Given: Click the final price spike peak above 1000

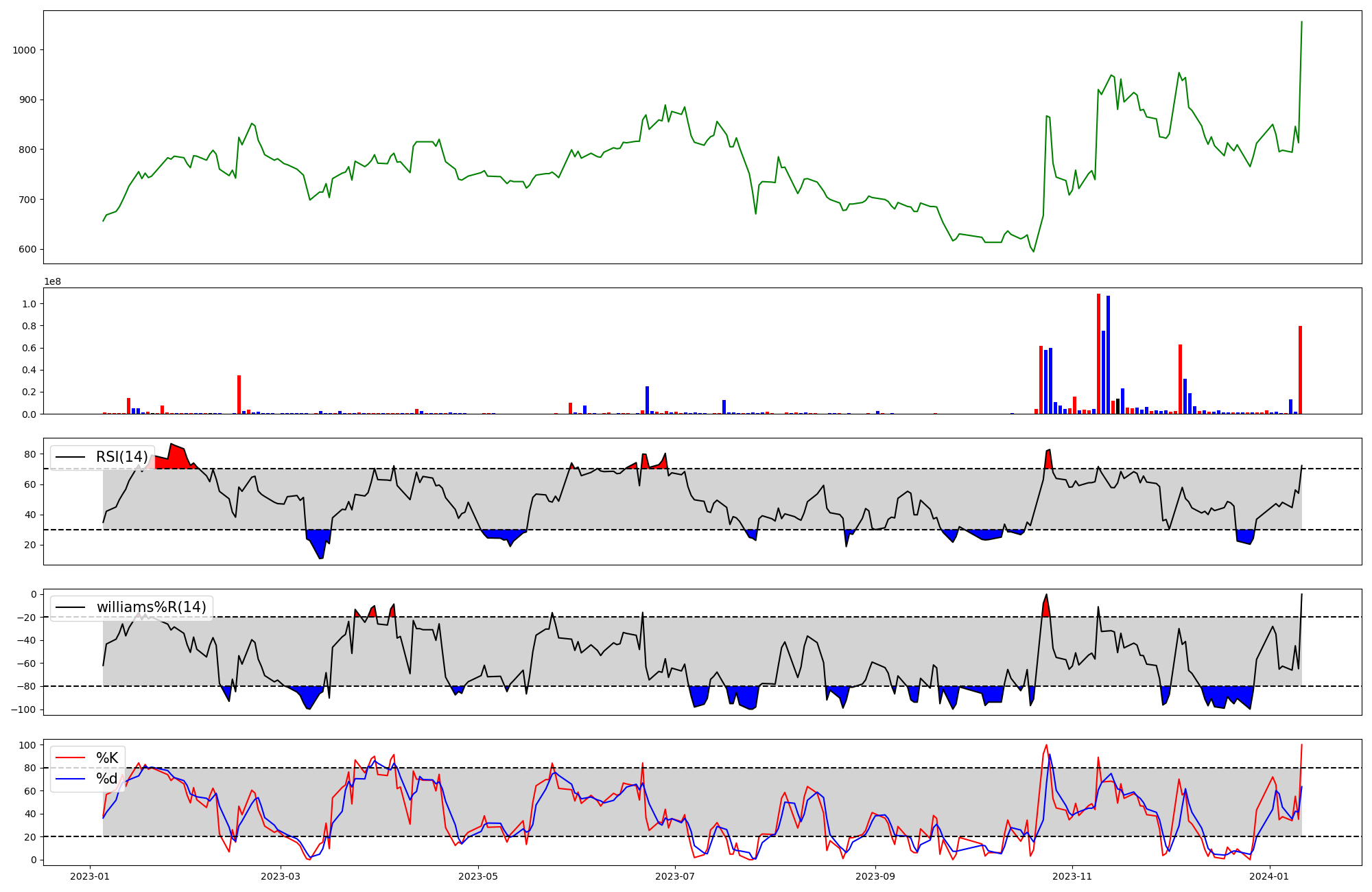Looking at the screenshot, I should [x=1301, y=23].
